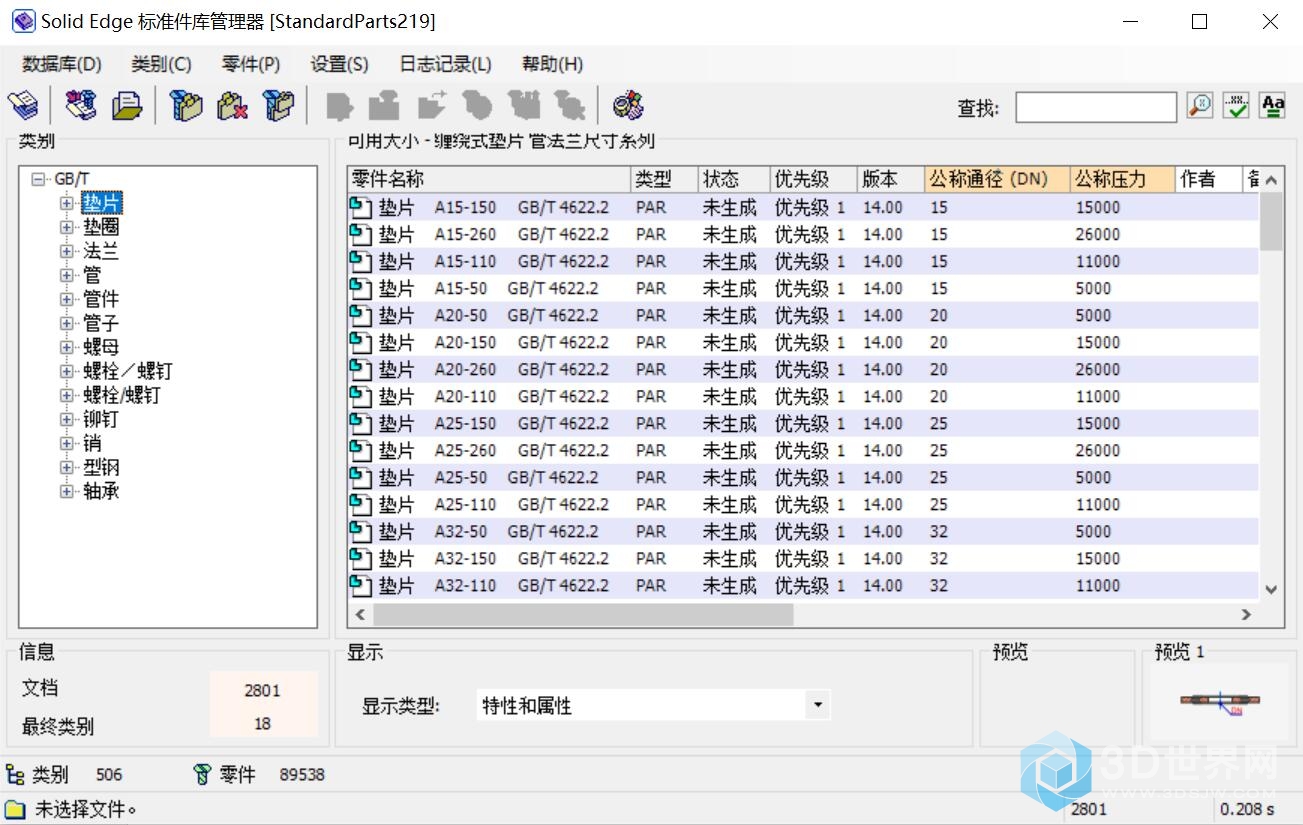Open the 类别(C) menu
This screenshot has height=825, width=1303.
[x=161, y=64]
